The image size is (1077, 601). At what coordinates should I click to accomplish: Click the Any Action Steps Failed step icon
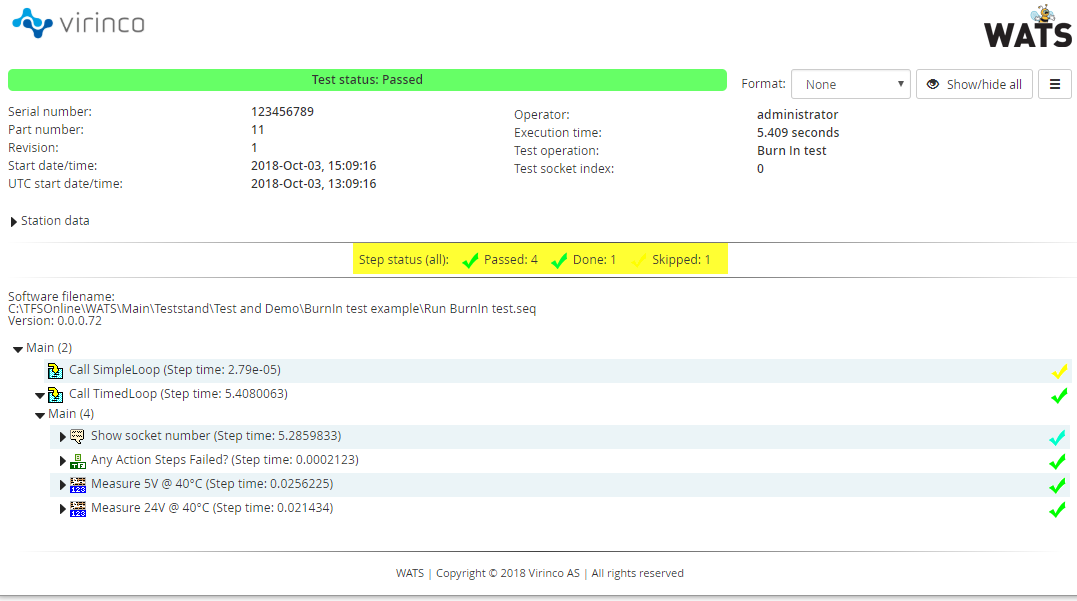(78, 461)
